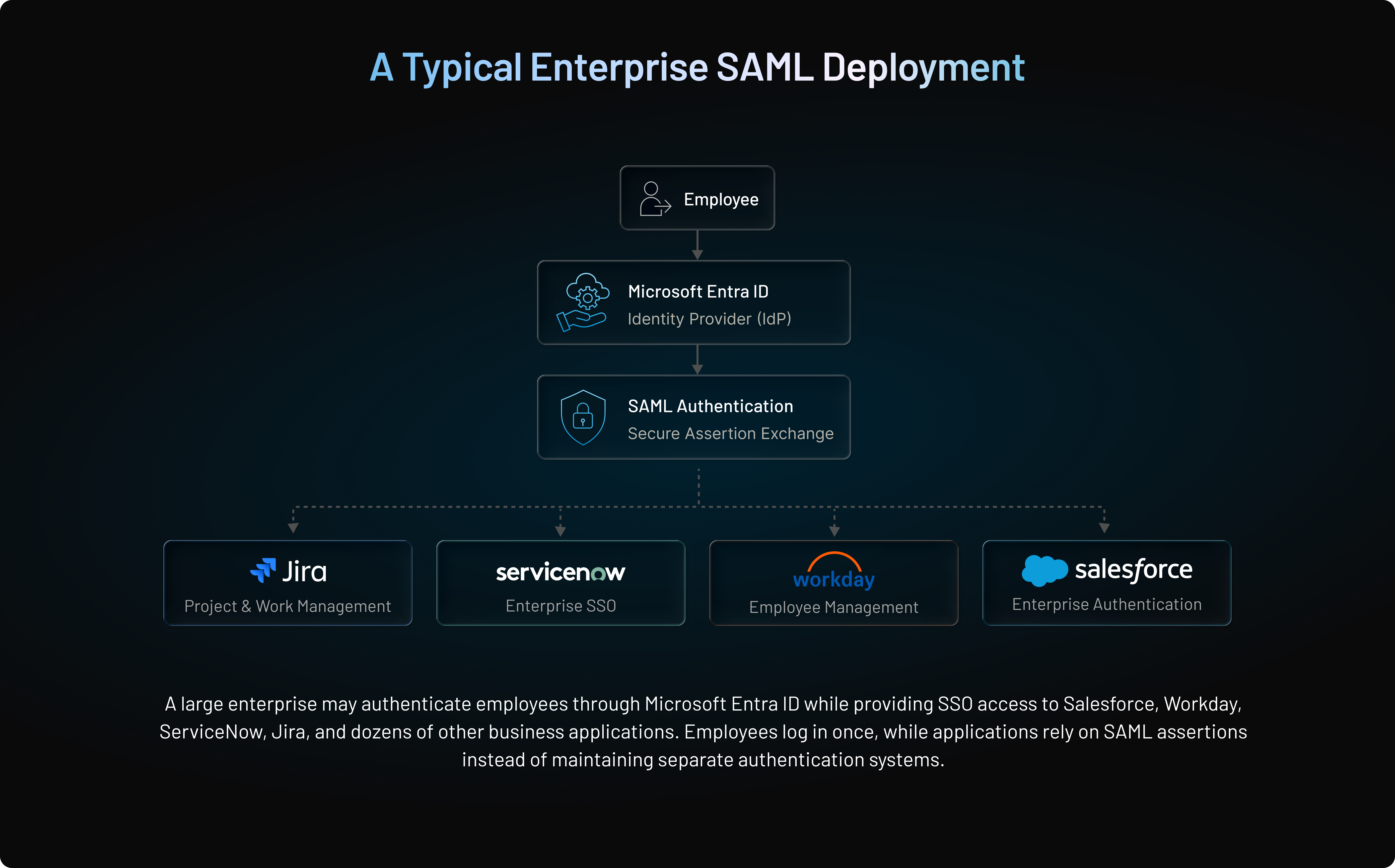Click the Employee user icon
This screenshot has width=1395, height=868.
(x=655, y=199)
